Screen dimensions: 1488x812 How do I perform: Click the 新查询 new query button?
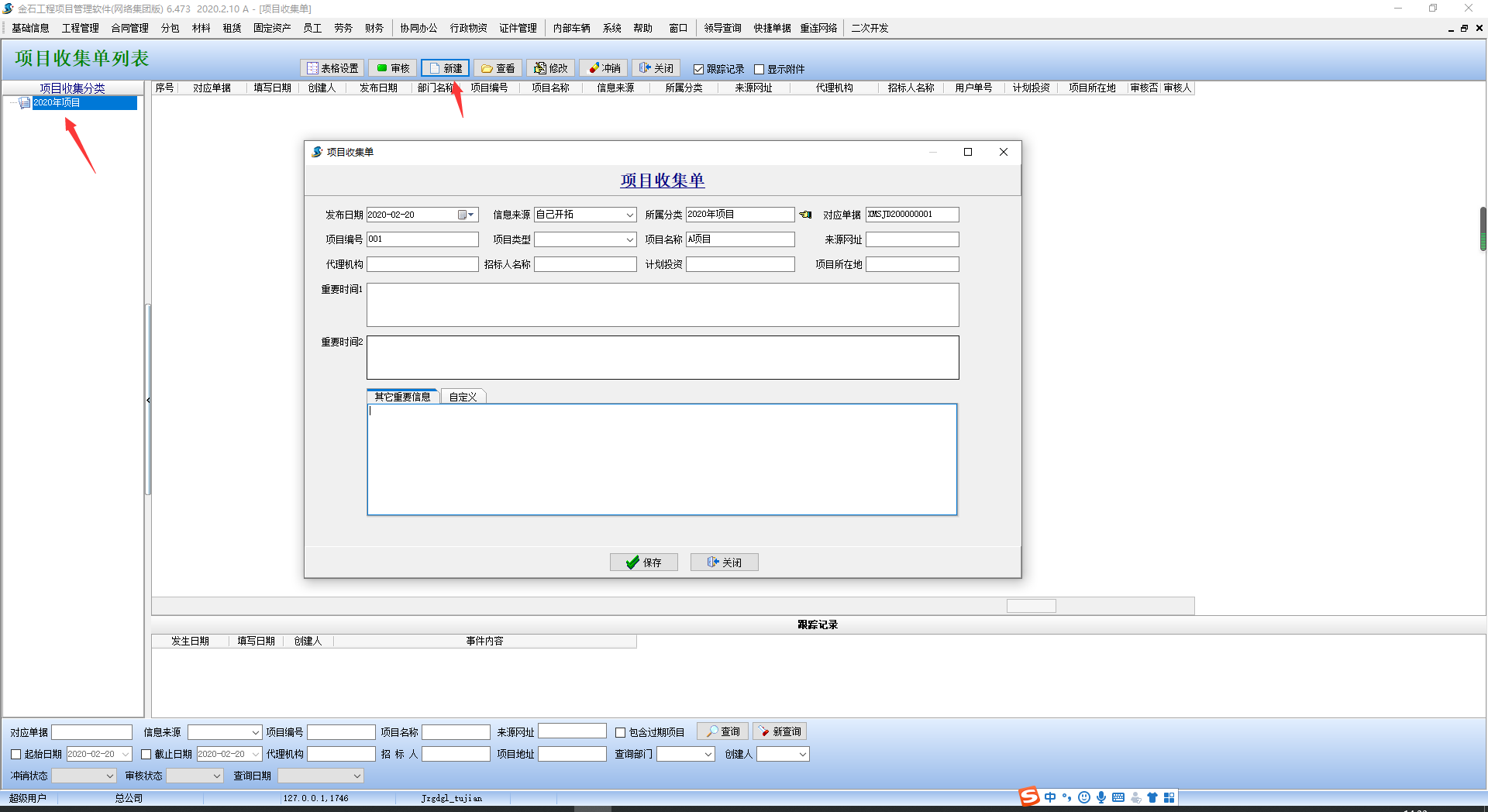780,731
